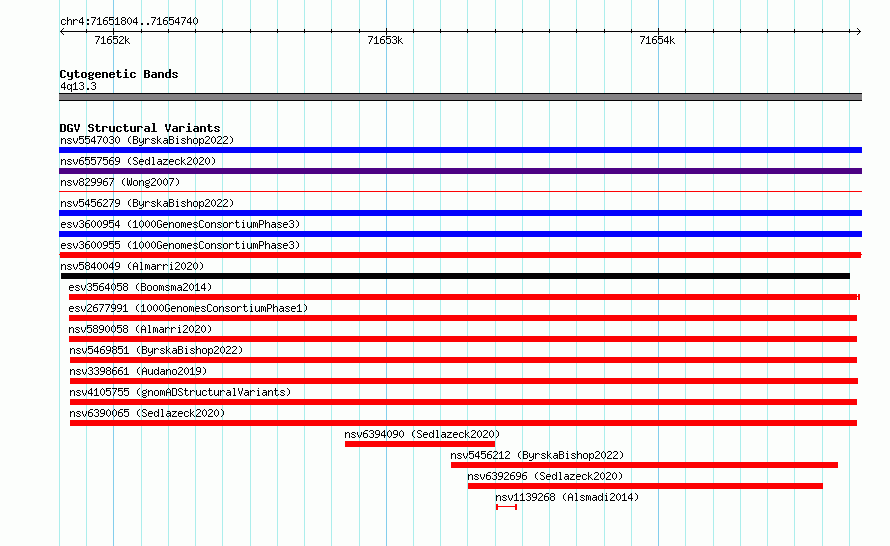Click the left arrow end of the ruler

(62, 32)
